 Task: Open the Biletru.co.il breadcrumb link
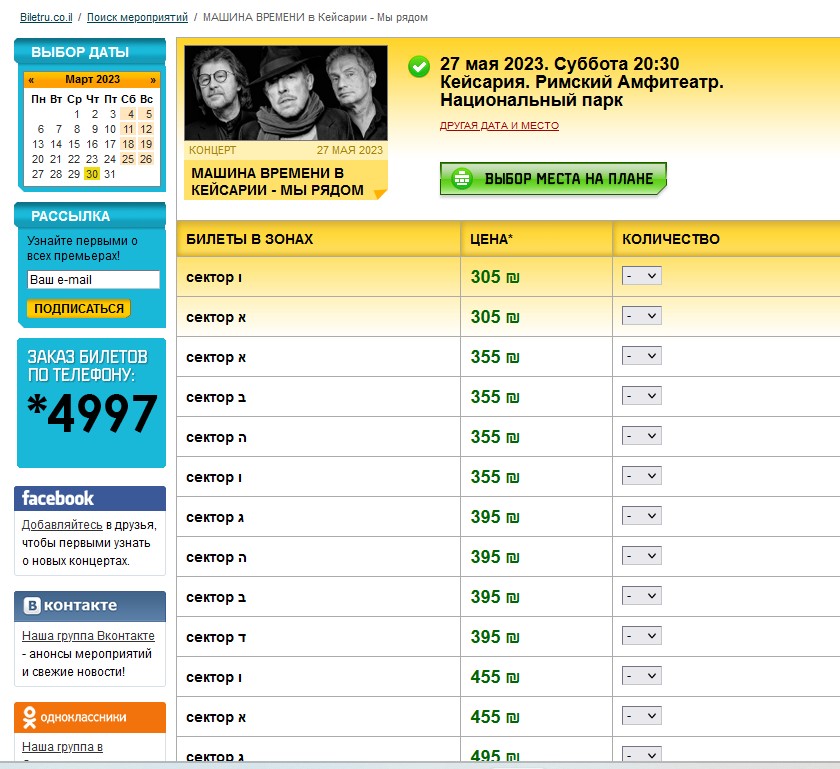pos(46,17)
